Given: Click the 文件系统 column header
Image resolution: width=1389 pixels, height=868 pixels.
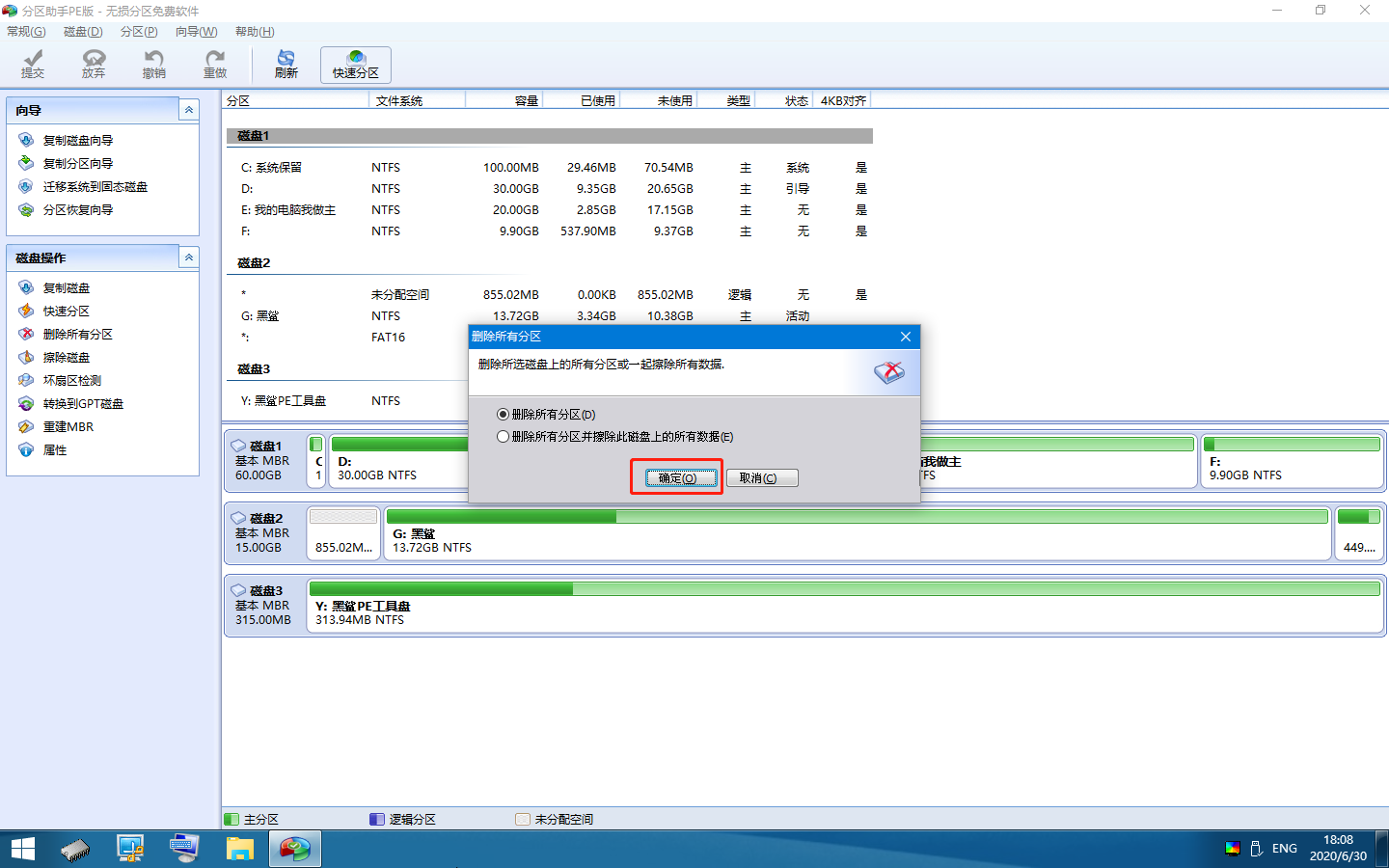Looking at the screenshot, I should [417, 100].
